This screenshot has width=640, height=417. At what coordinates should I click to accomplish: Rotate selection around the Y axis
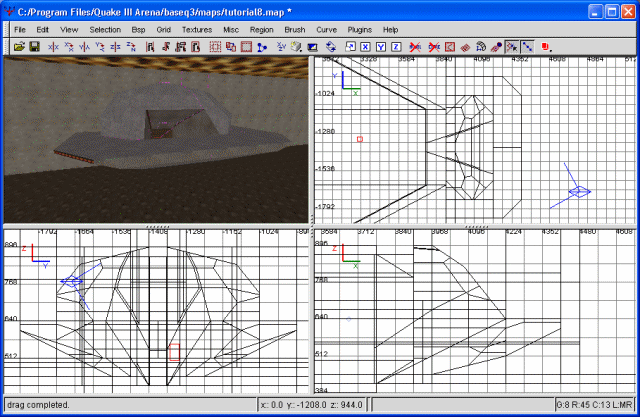[100, 47]
